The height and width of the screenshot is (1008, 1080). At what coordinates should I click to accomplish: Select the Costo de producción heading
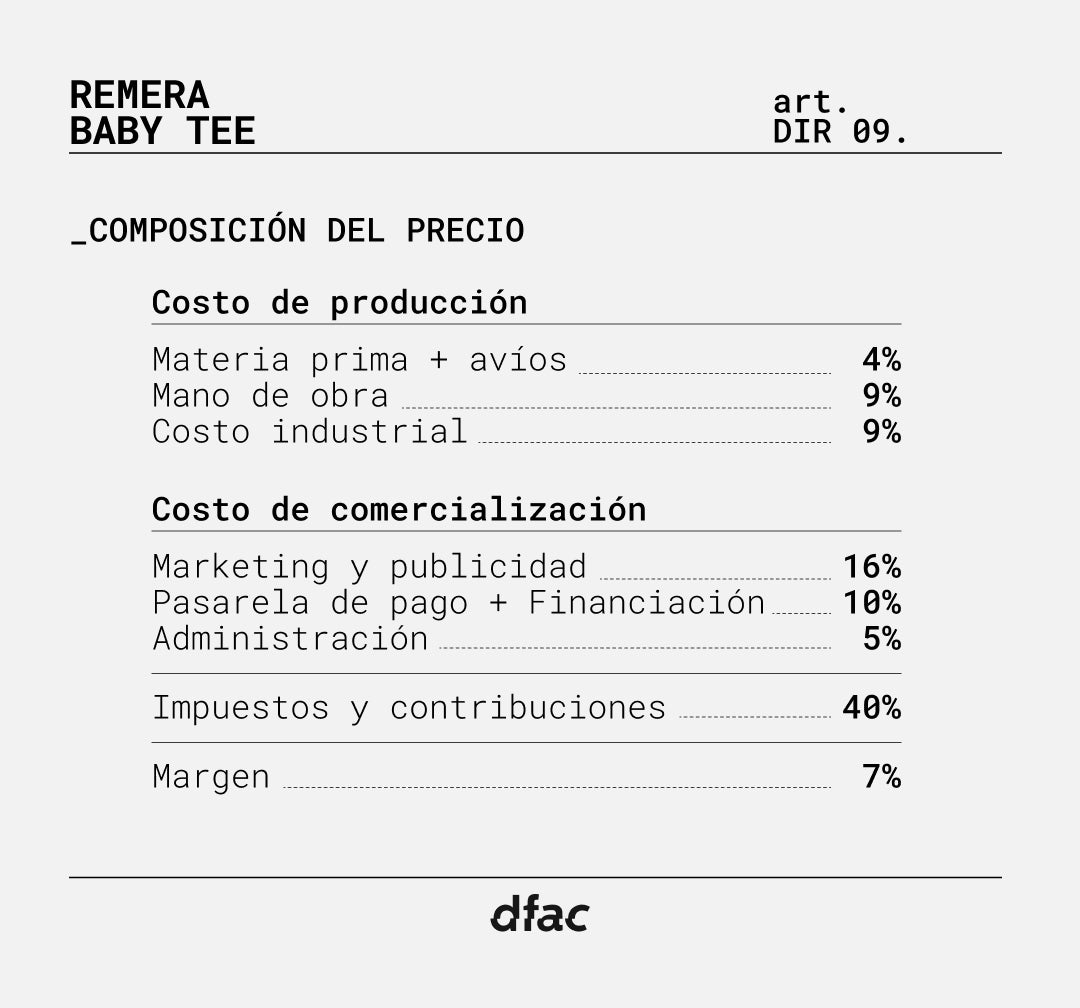(x=339, y=302)
